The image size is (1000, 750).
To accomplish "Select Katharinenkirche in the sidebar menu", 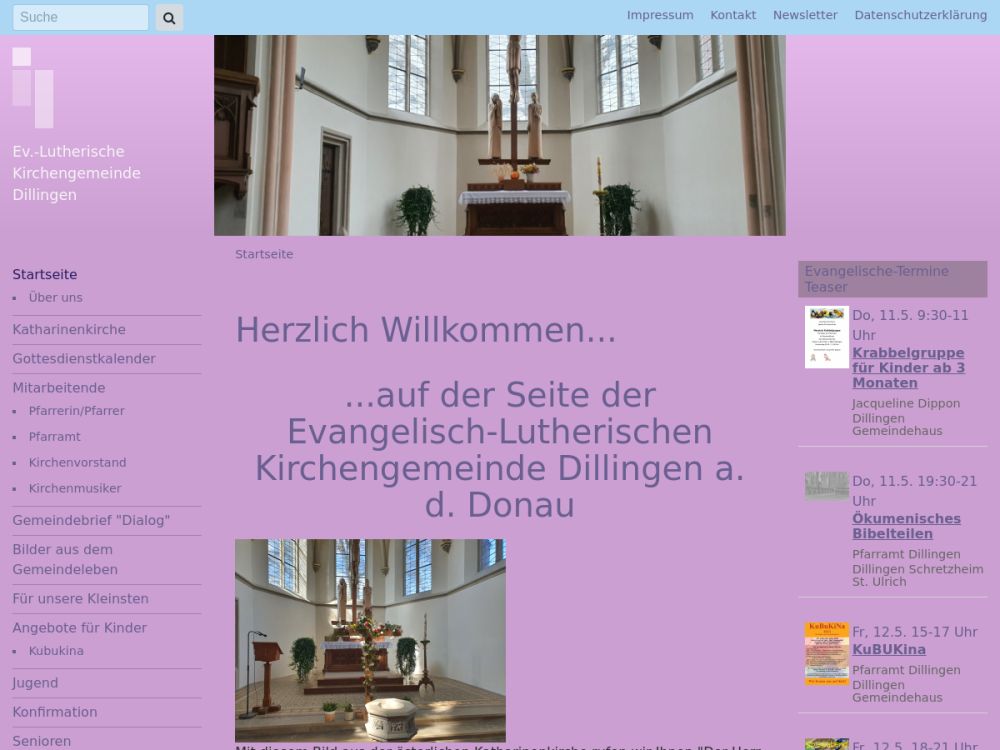I will point(69,330).
